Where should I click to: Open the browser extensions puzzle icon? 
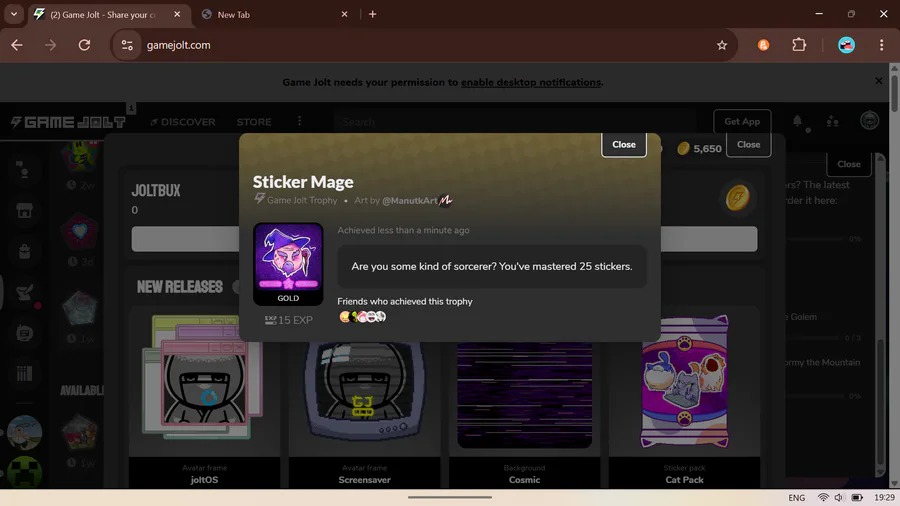pos(798,45)
